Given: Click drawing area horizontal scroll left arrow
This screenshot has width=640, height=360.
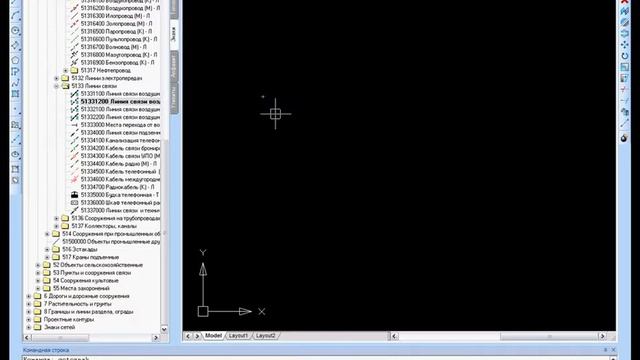Looking at the screenshot, I should pyautogui.click(x=394, y=336).
